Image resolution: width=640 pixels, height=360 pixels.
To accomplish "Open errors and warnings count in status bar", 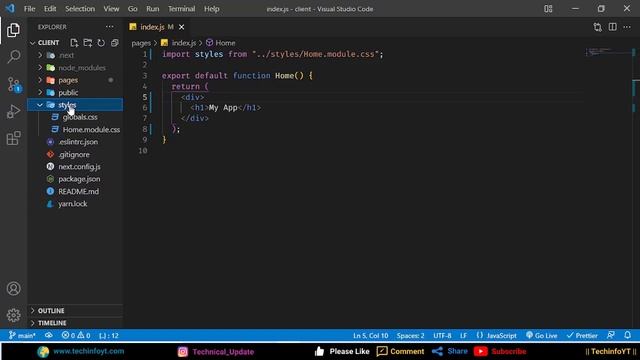I will pyautogui.click(x=76, y=336).
